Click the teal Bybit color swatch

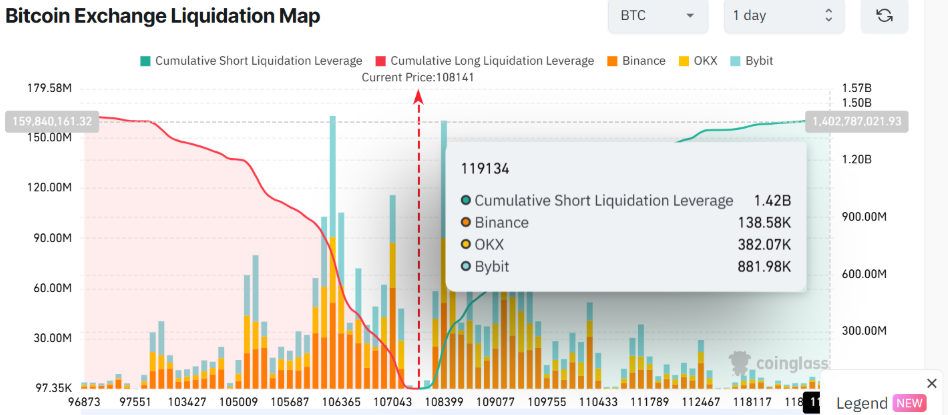[x=735, y=61]
